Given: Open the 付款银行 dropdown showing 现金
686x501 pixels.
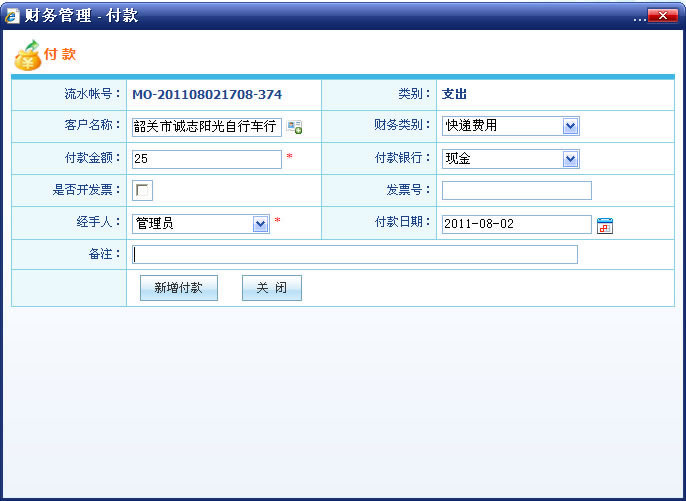Looking at the screenshot, I should (x=570, y=159).
